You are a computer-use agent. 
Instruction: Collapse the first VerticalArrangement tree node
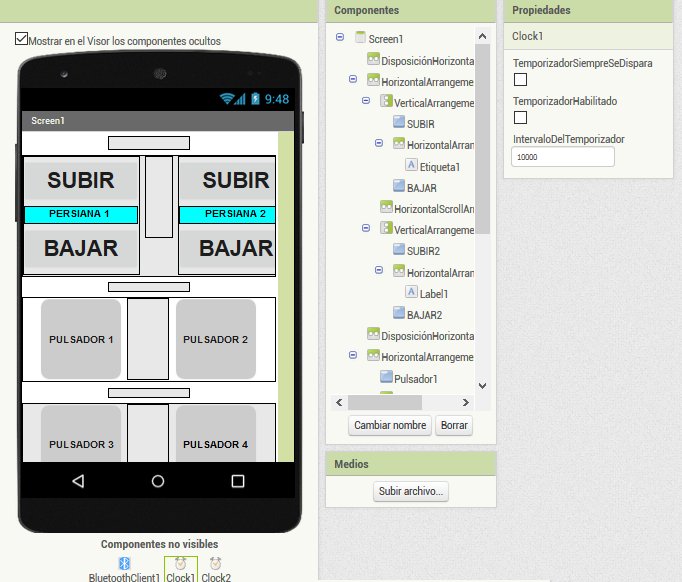[x=366, y=101]
